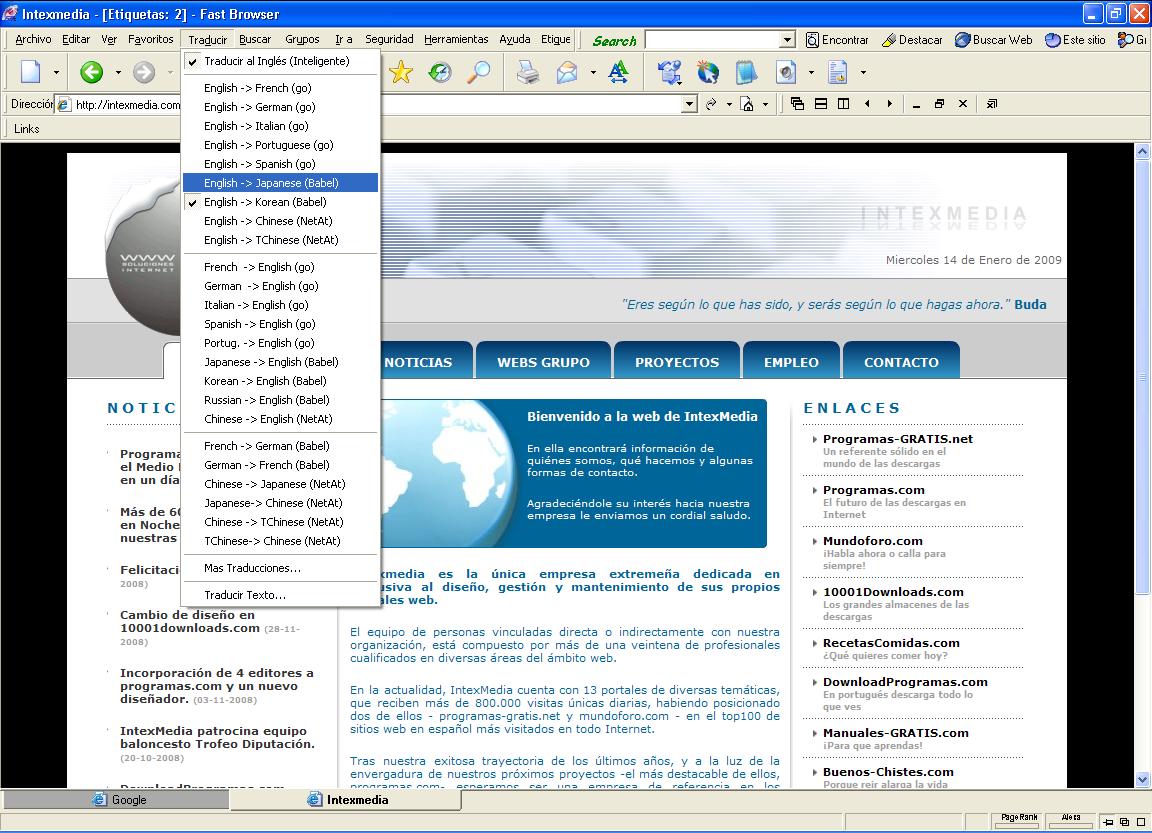
Task: Click the text size letter A icon
Action: click(x=619, y=72)
